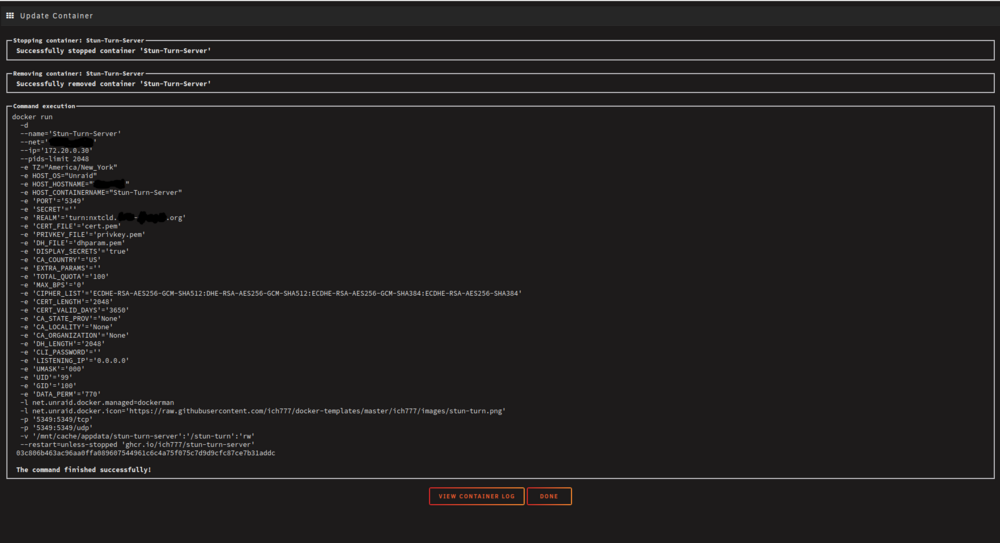Screen dimensions: 1000x543
Task: Click the 'CA_LOCALITY'='None' line
Action: [x=66, y=327]
